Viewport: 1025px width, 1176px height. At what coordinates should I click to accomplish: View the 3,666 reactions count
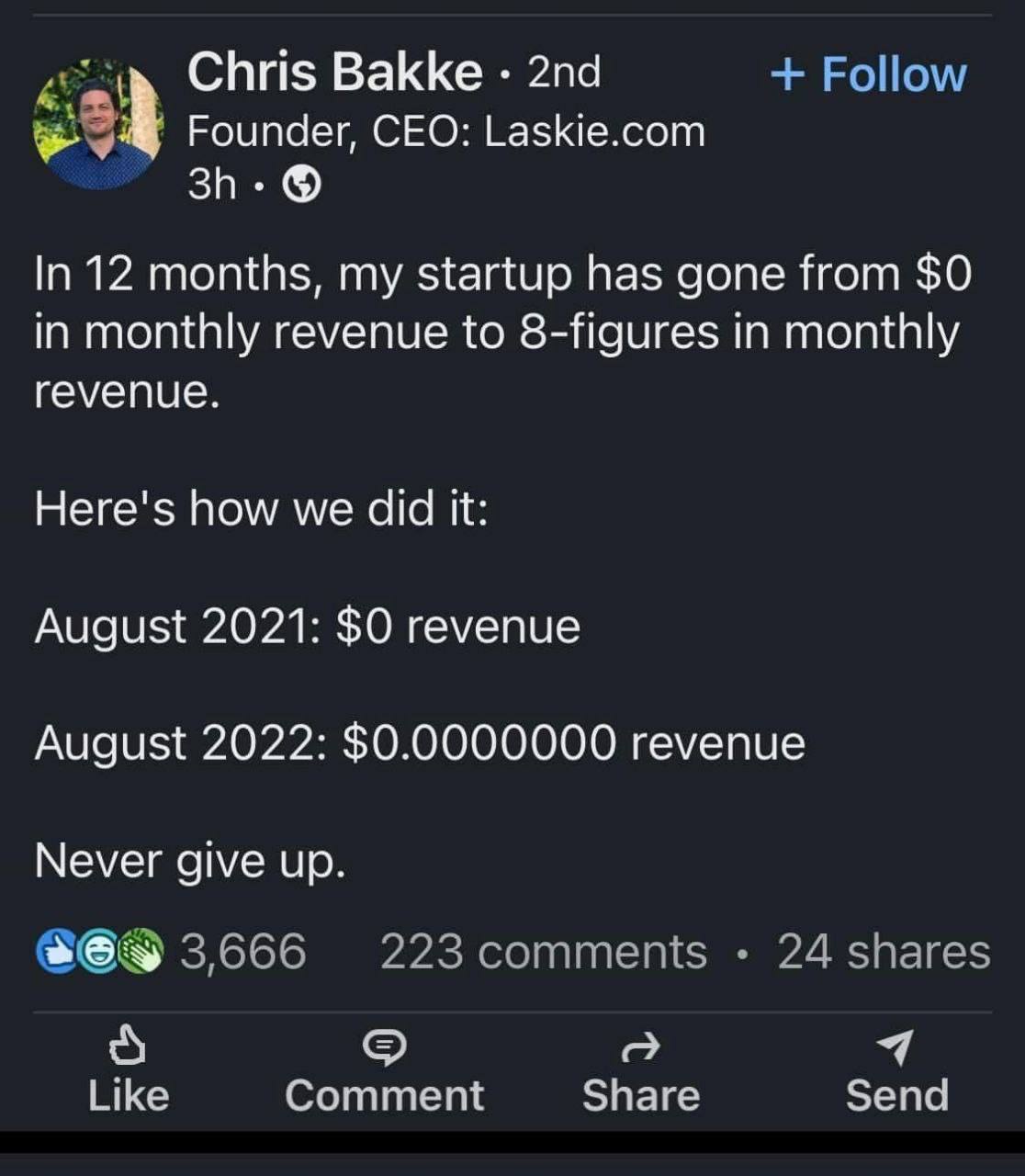pyautogui.click(x=242, y=952)
